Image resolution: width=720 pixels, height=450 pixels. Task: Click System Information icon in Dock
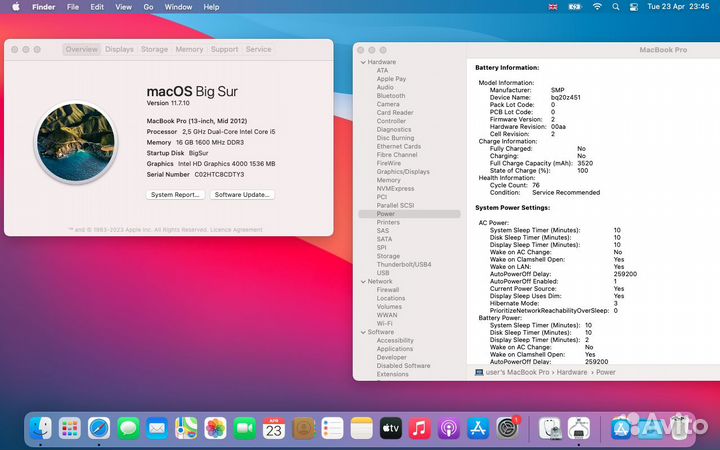[x=579, y=428]
